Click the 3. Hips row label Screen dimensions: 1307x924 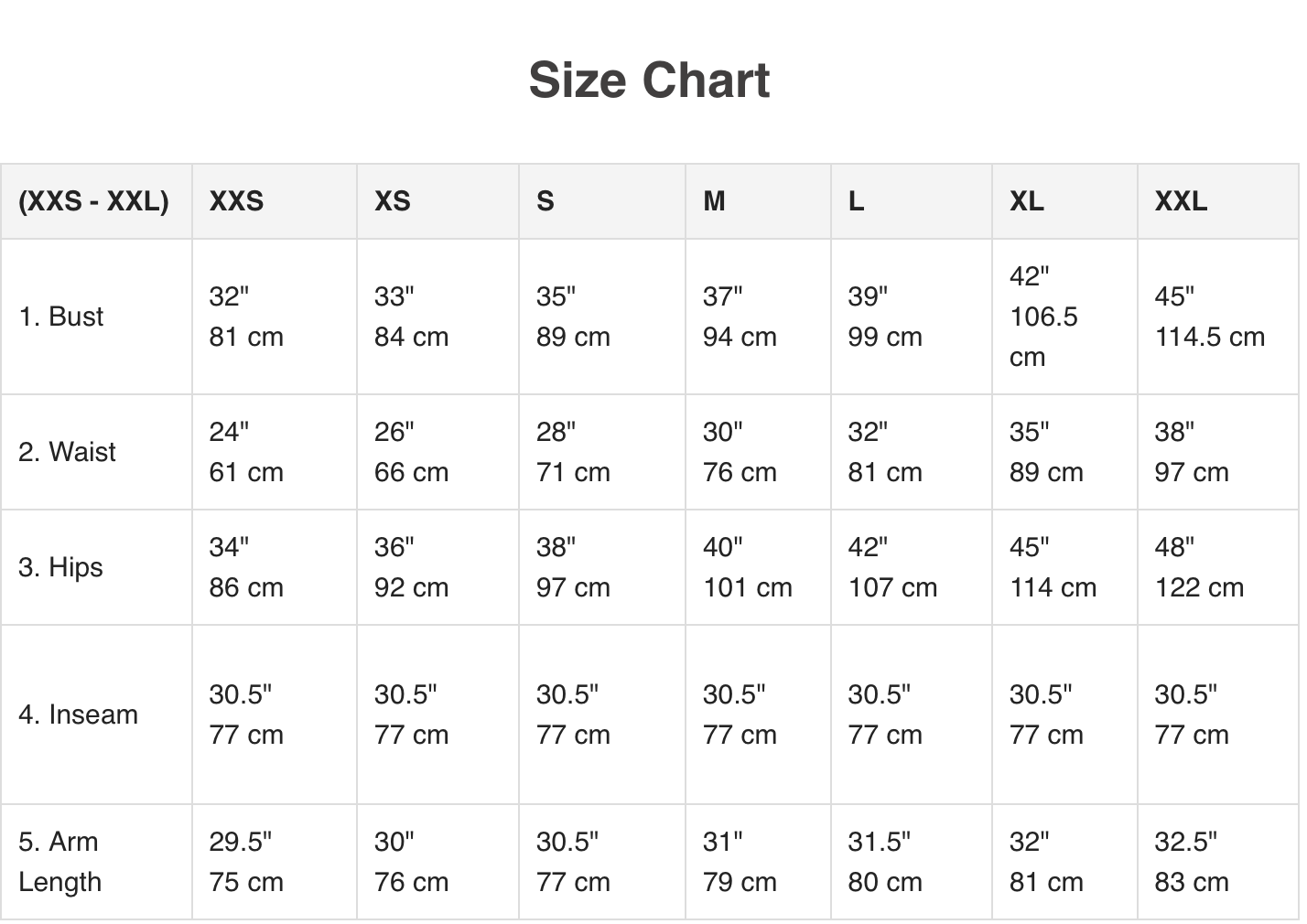[60, 567]
